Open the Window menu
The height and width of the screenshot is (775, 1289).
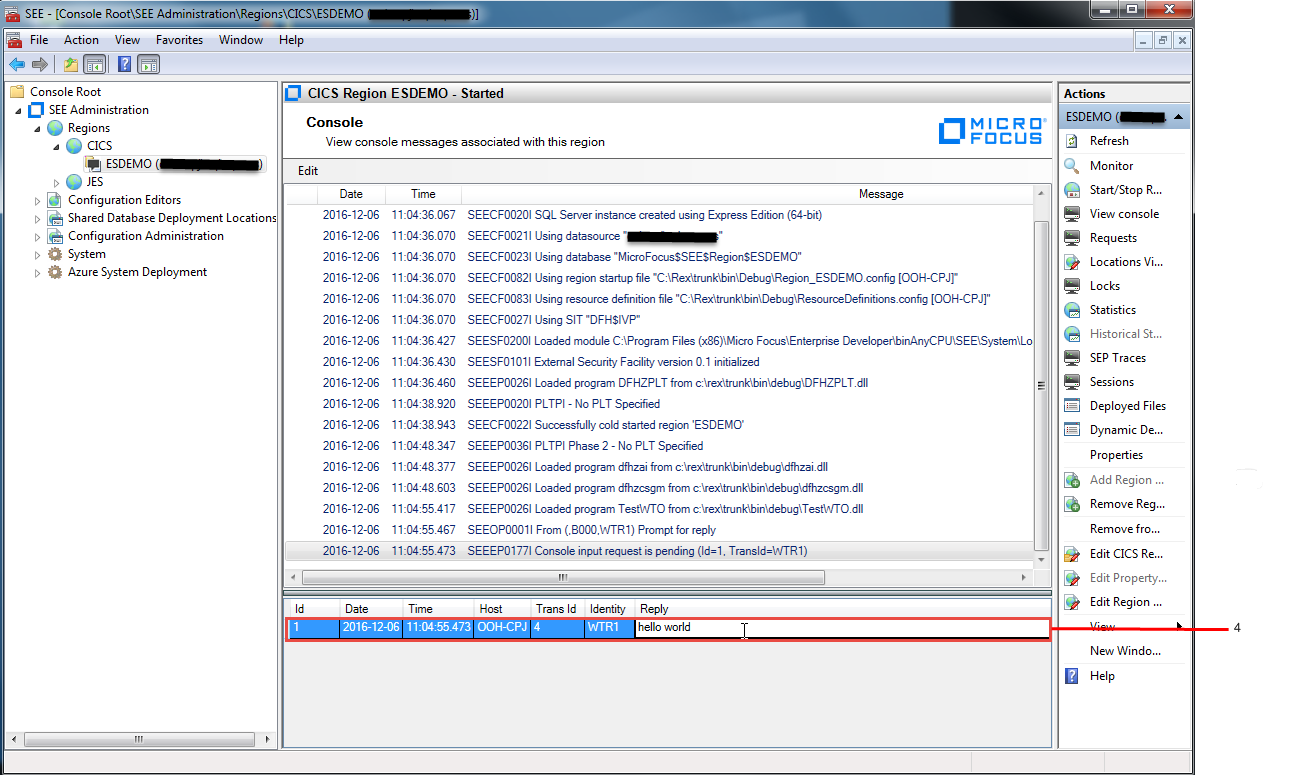[240, 40]
